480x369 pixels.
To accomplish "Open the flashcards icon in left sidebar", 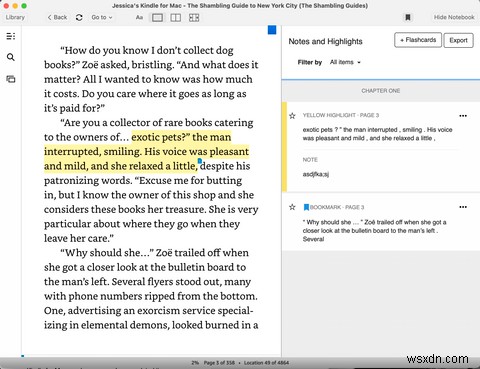I will [x=11, y=79].
